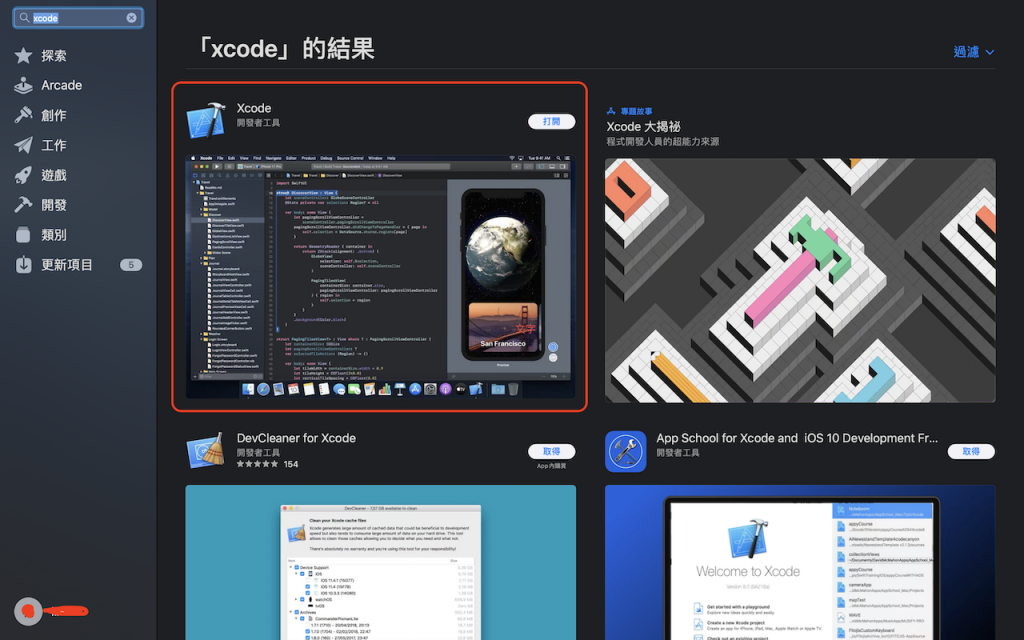Click the hammer icon for 開發
Viewport: 1024px width, 640px height.
pos(24,205)
